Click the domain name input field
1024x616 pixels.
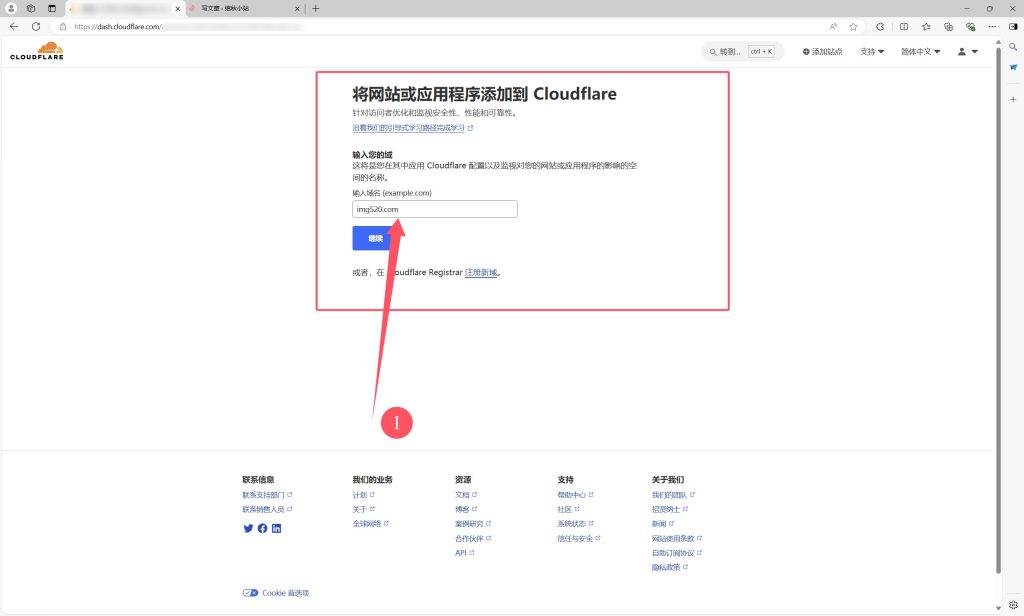[435, 209]
